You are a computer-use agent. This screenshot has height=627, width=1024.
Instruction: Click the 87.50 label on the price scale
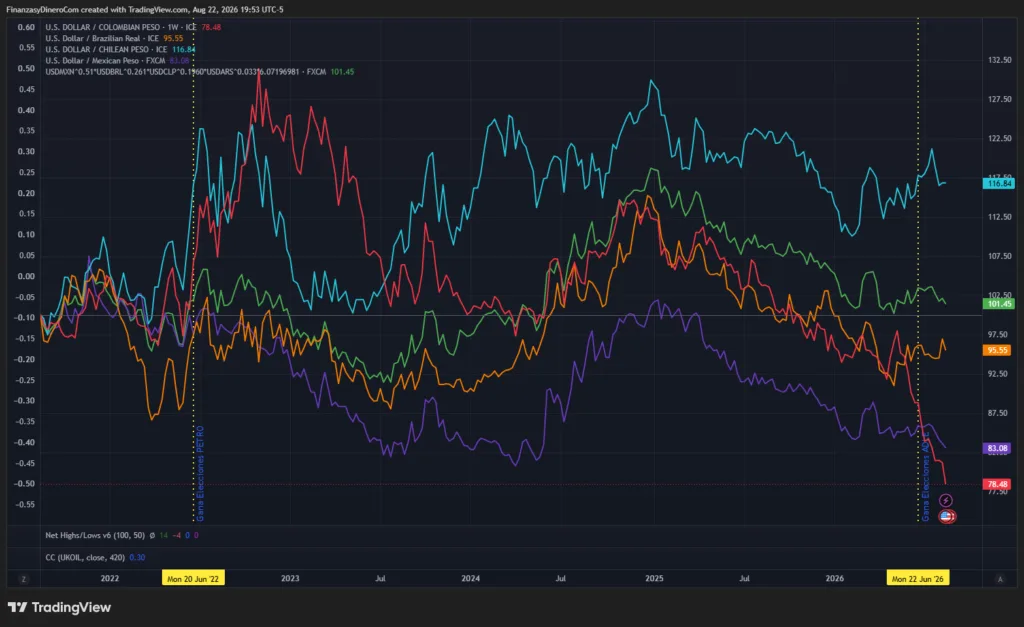click(x=999, y=413)
